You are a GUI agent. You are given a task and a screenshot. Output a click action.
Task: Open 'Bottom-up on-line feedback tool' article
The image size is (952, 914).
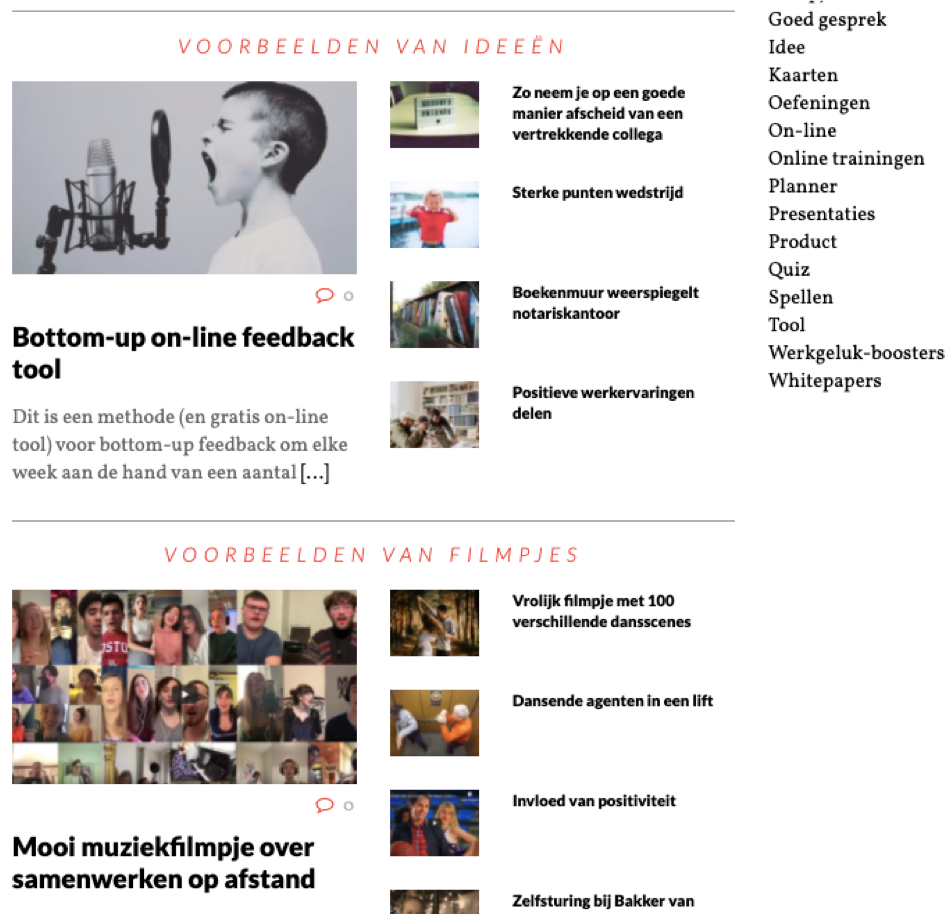183,353
